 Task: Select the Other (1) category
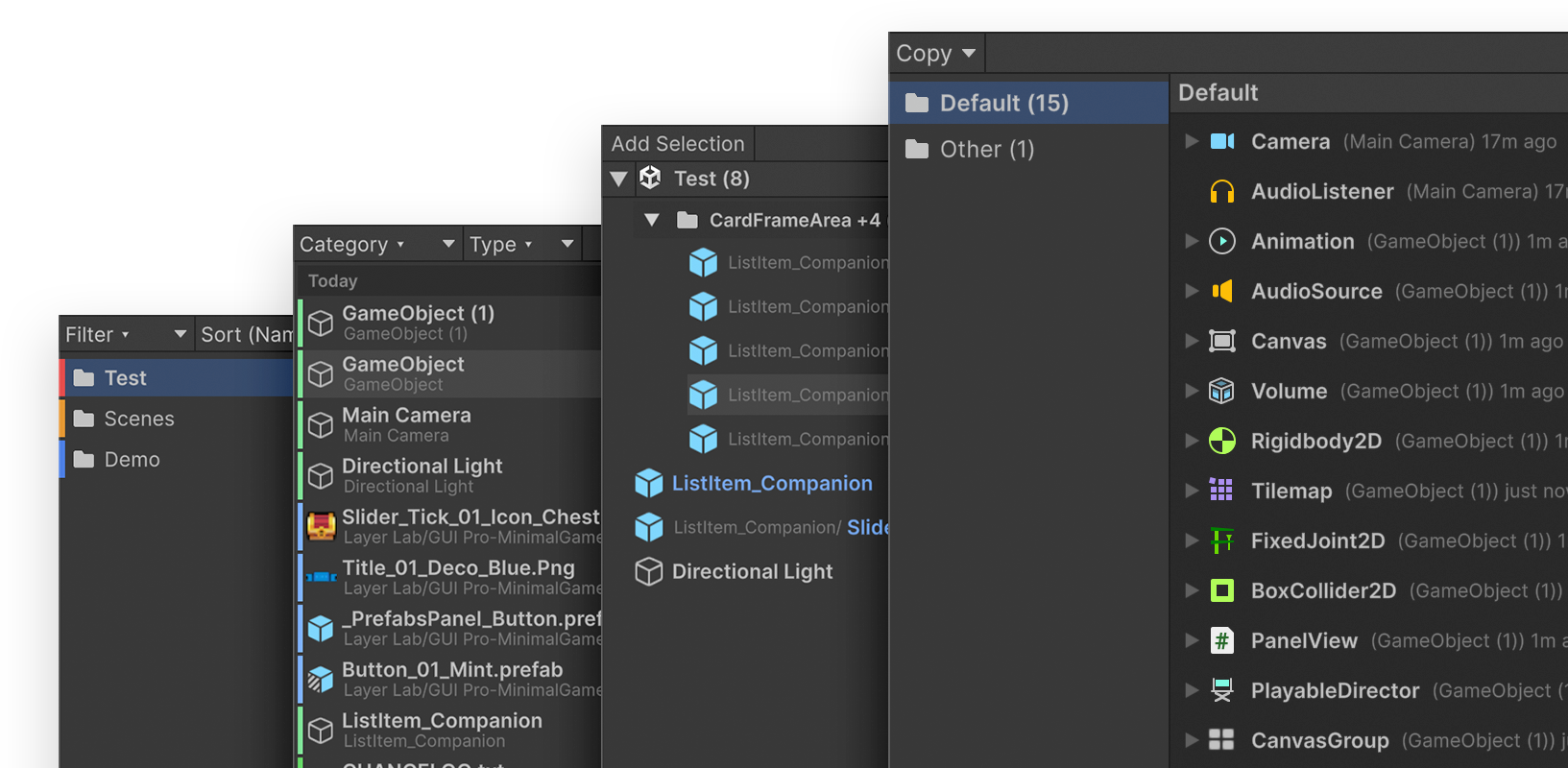click(x=1029, y=149)
